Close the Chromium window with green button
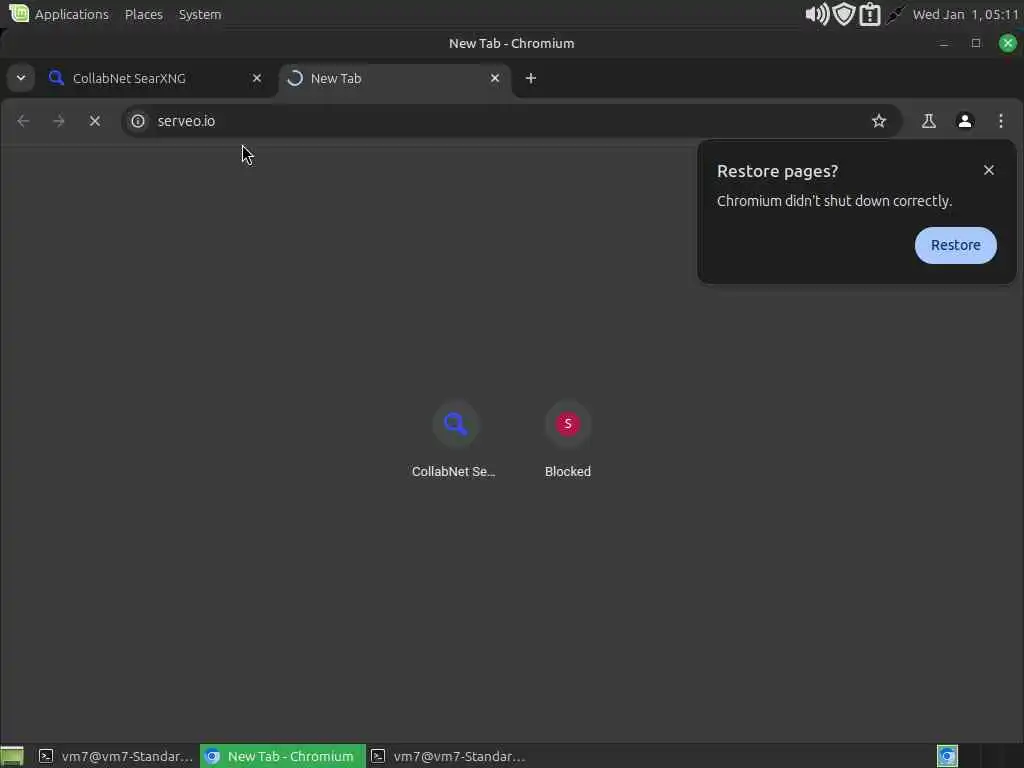Screen dimensions: 1024x768 point(1008,43)
